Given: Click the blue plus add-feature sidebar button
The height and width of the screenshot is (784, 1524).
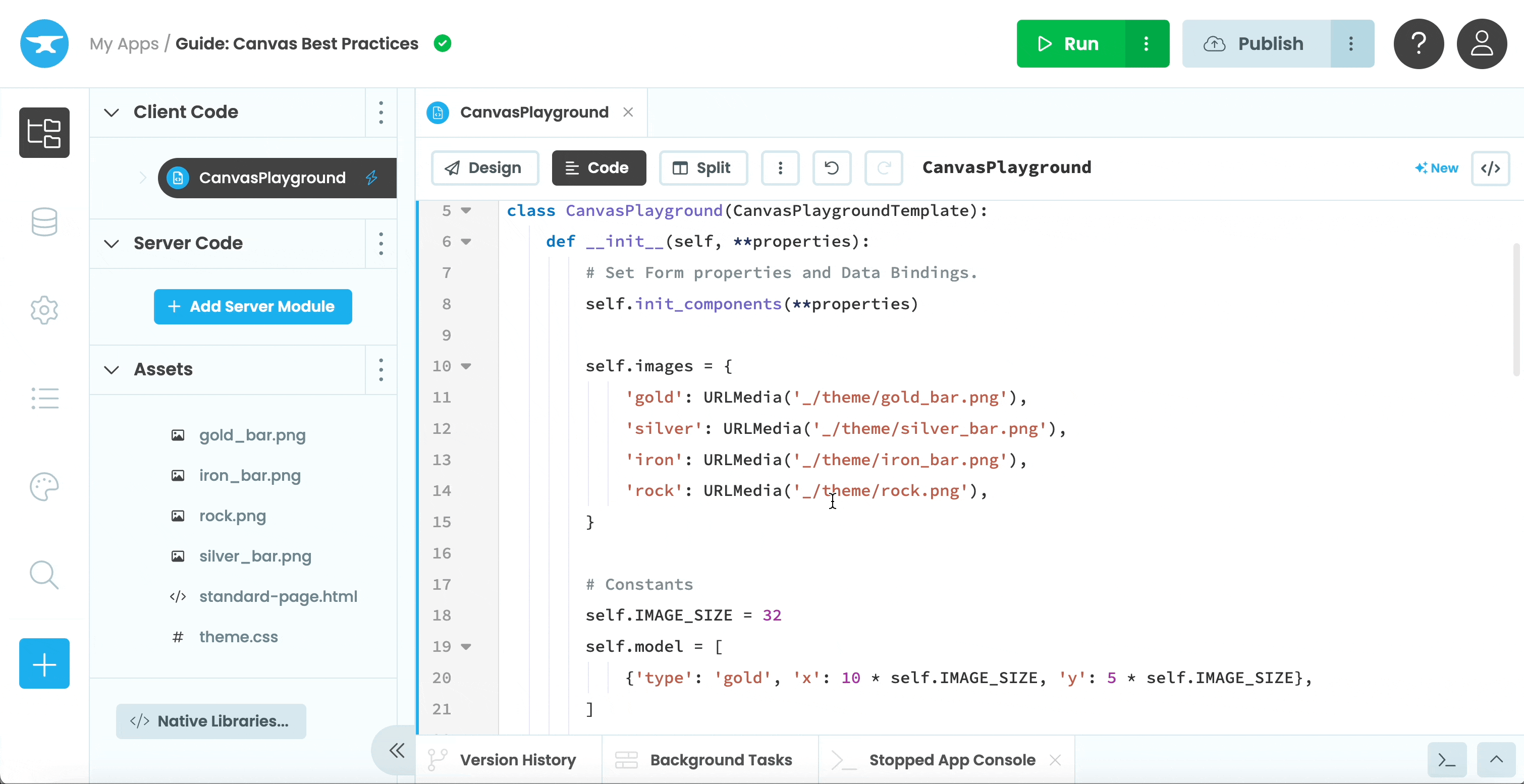Looking at the screenshot, I should [x=44, y=663].
